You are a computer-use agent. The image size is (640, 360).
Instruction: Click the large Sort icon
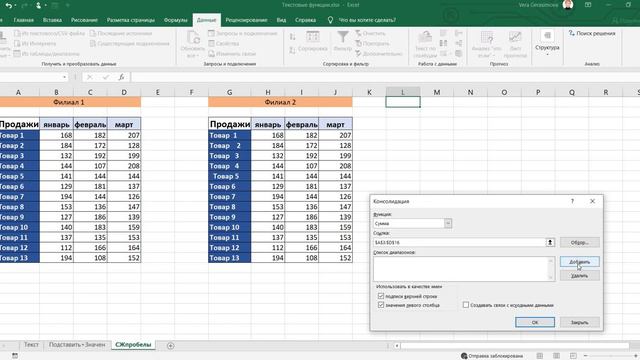click(x=313, y=37)
